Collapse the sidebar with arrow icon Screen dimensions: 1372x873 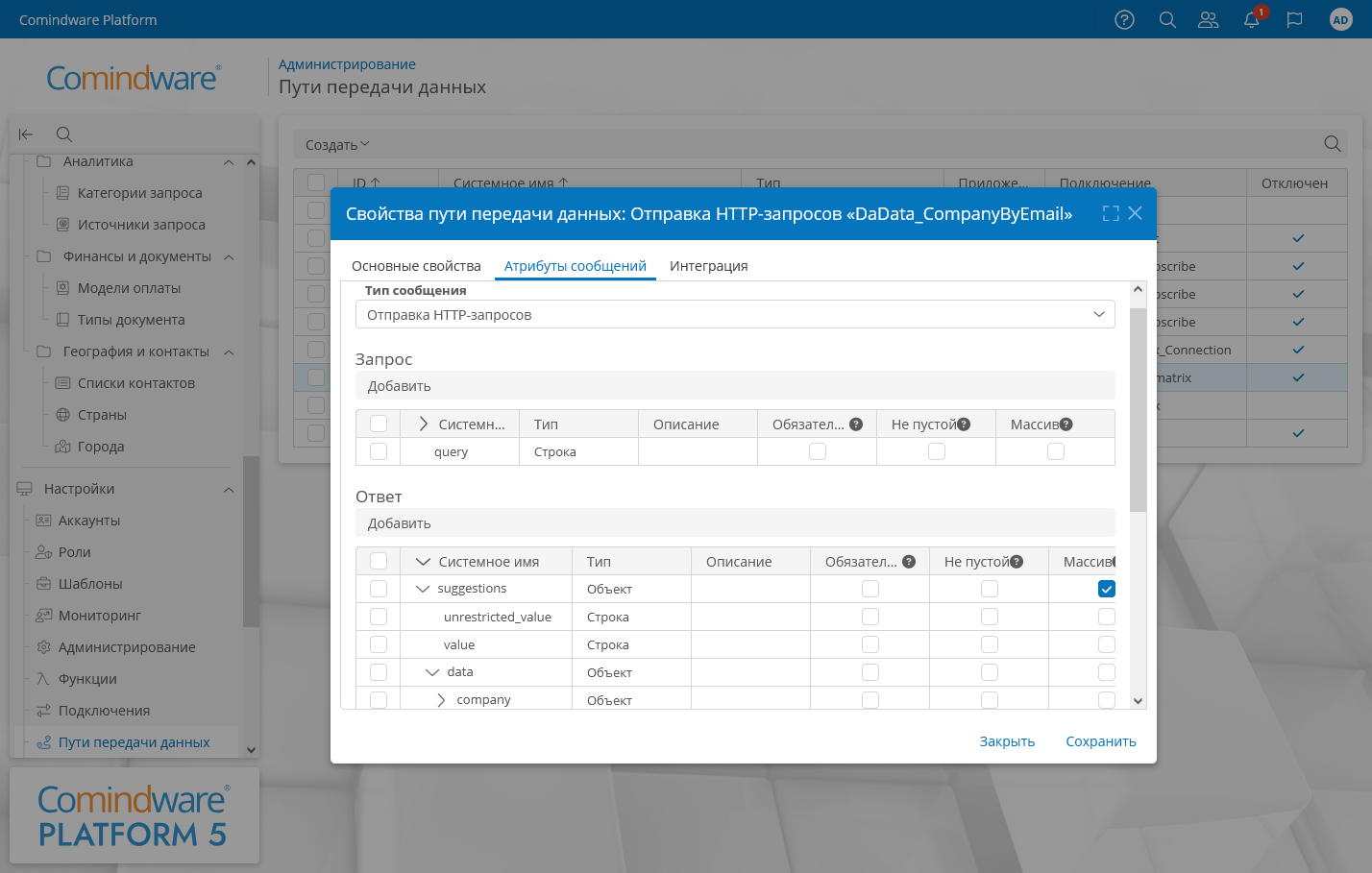tap(26, 134)
